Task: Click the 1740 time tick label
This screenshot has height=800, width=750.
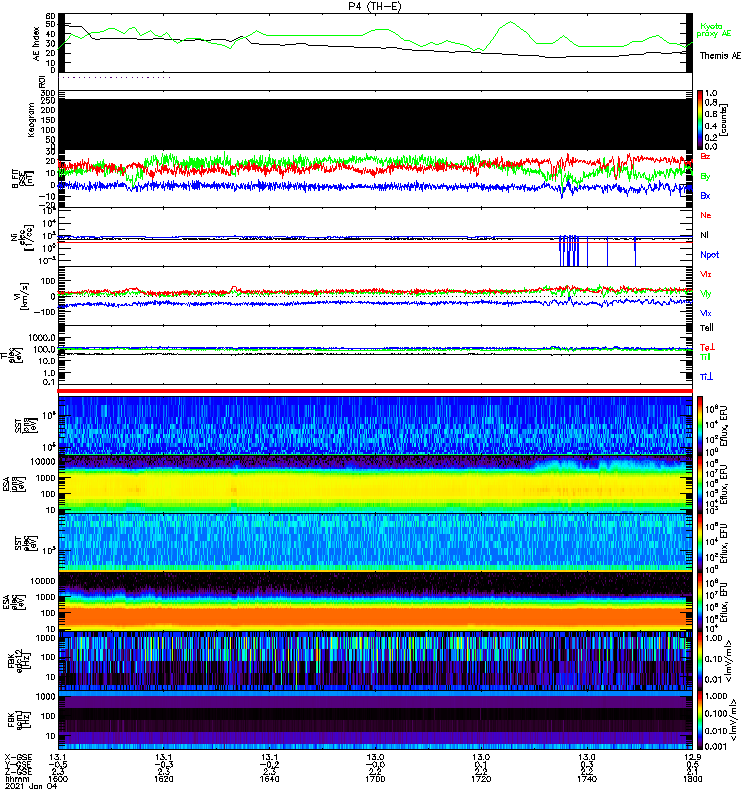Action: (x=587, y=779)
